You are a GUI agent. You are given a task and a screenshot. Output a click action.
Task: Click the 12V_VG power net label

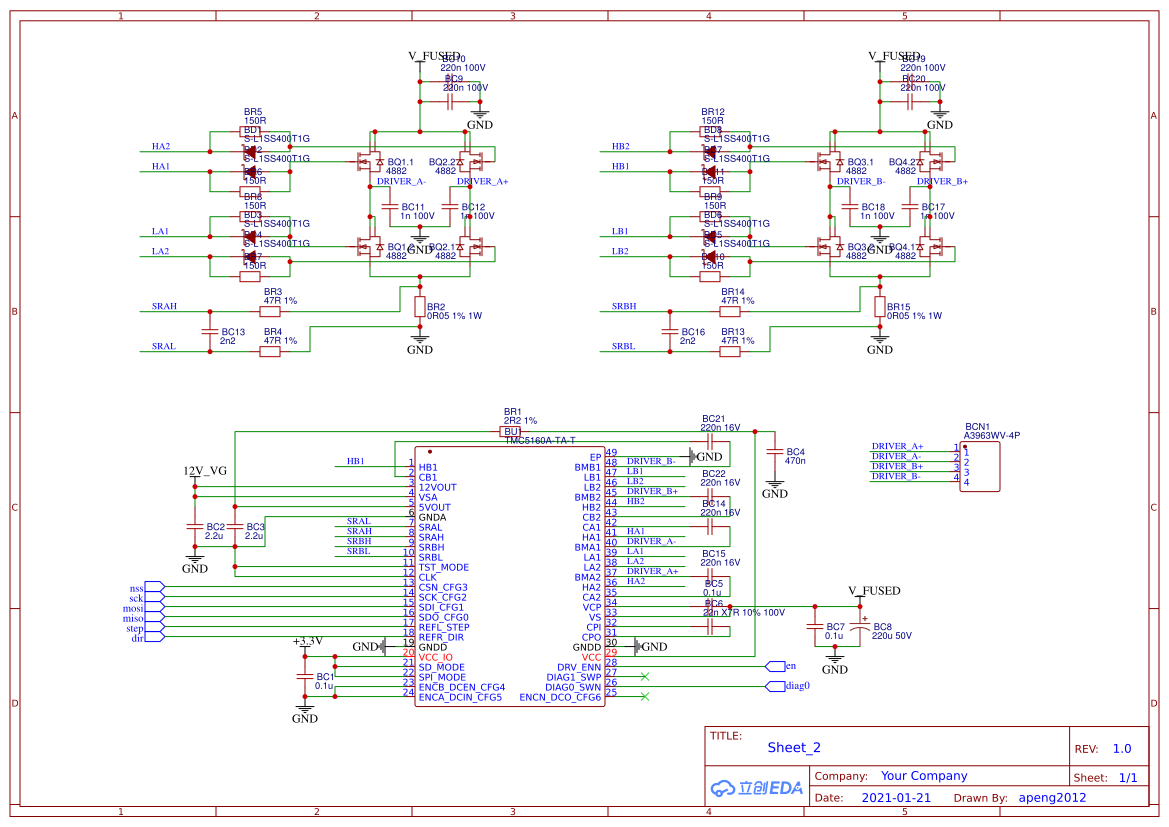click(205, 470)
